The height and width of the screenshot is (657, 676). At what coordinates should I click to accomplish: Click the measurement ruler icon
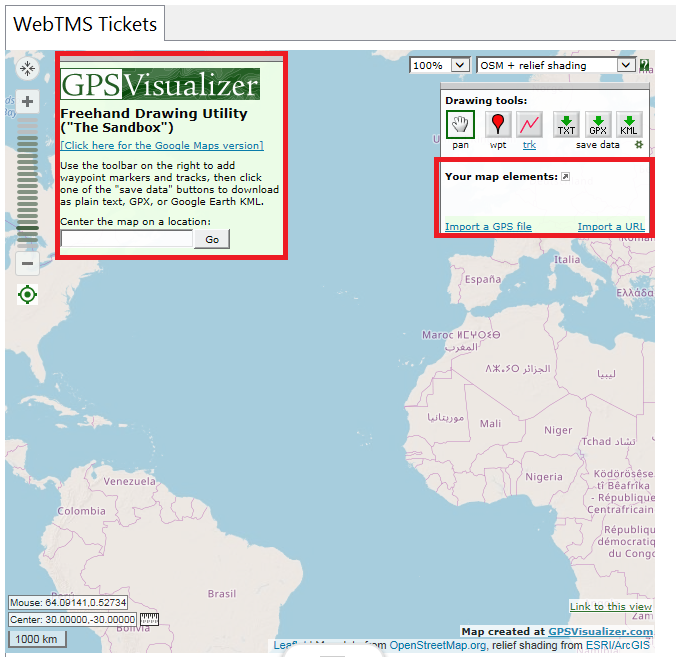[149, 619]
